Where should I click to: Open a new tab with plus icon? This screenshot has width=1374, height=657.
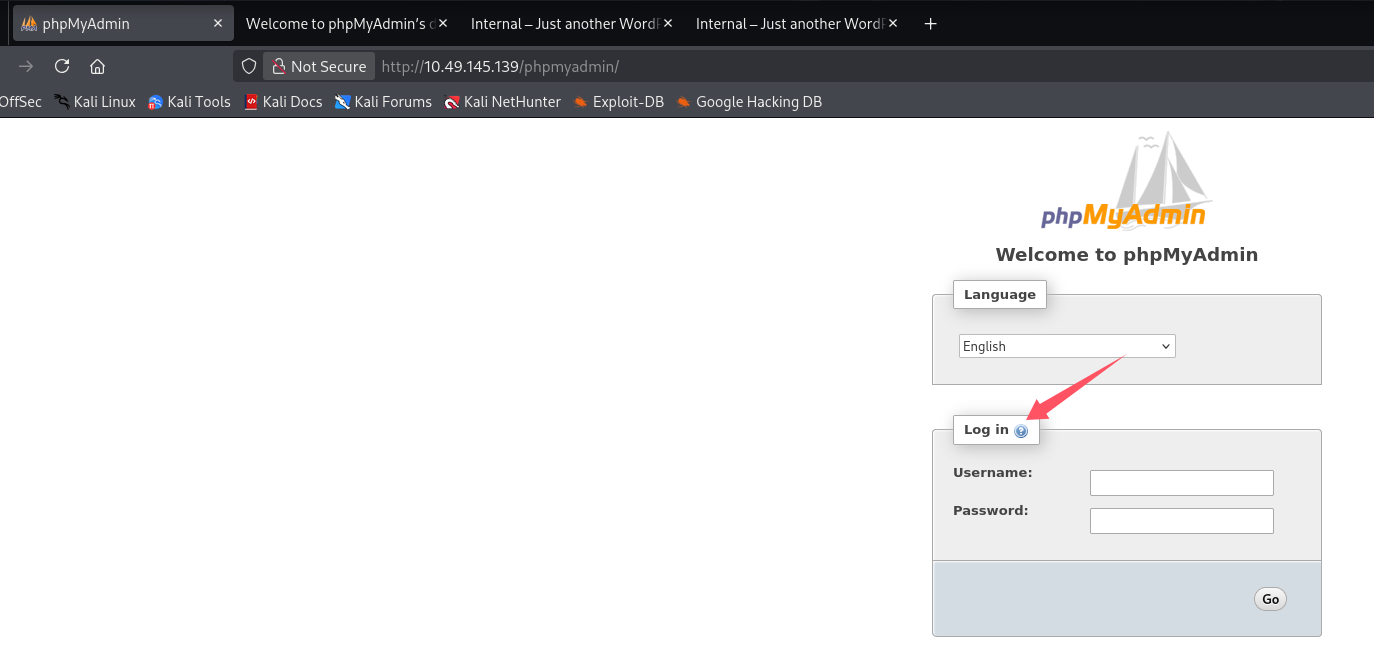pos(930,24)
